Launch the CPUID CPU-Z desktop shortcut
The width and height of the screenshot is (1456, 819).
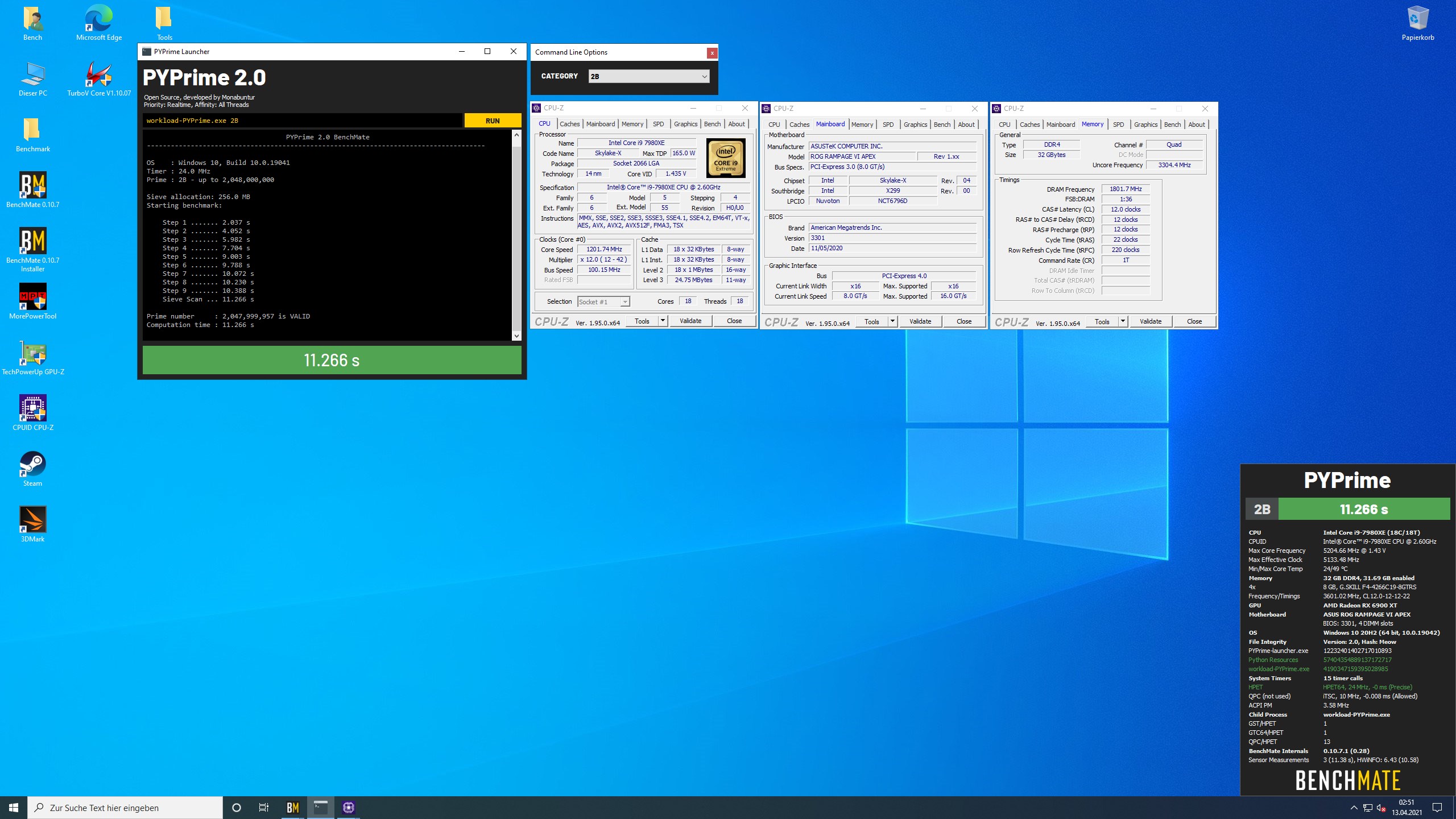32,413
